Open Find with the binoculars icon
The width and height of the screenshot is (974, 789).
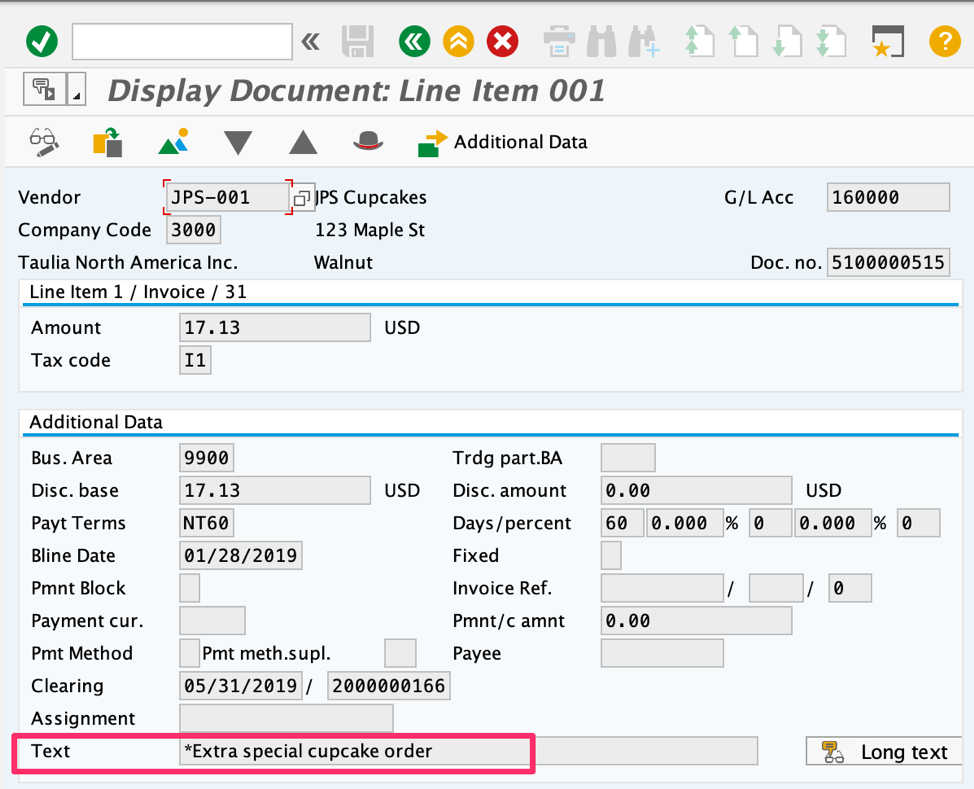601,42
